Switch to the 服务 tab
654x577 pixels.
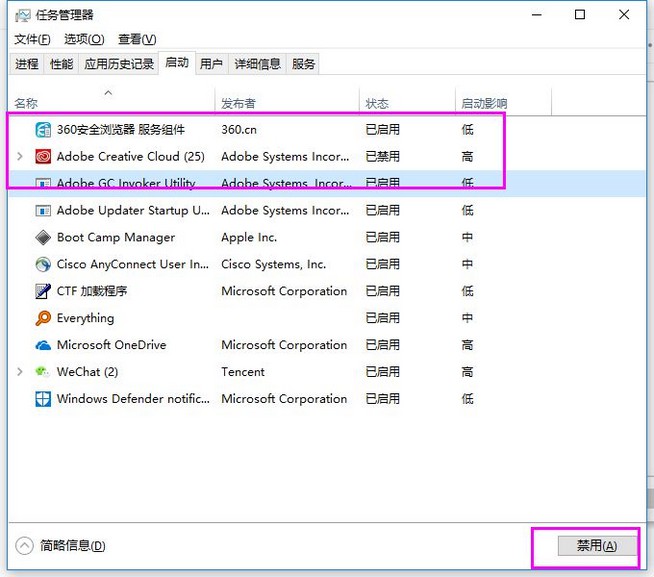coord(303,64)
